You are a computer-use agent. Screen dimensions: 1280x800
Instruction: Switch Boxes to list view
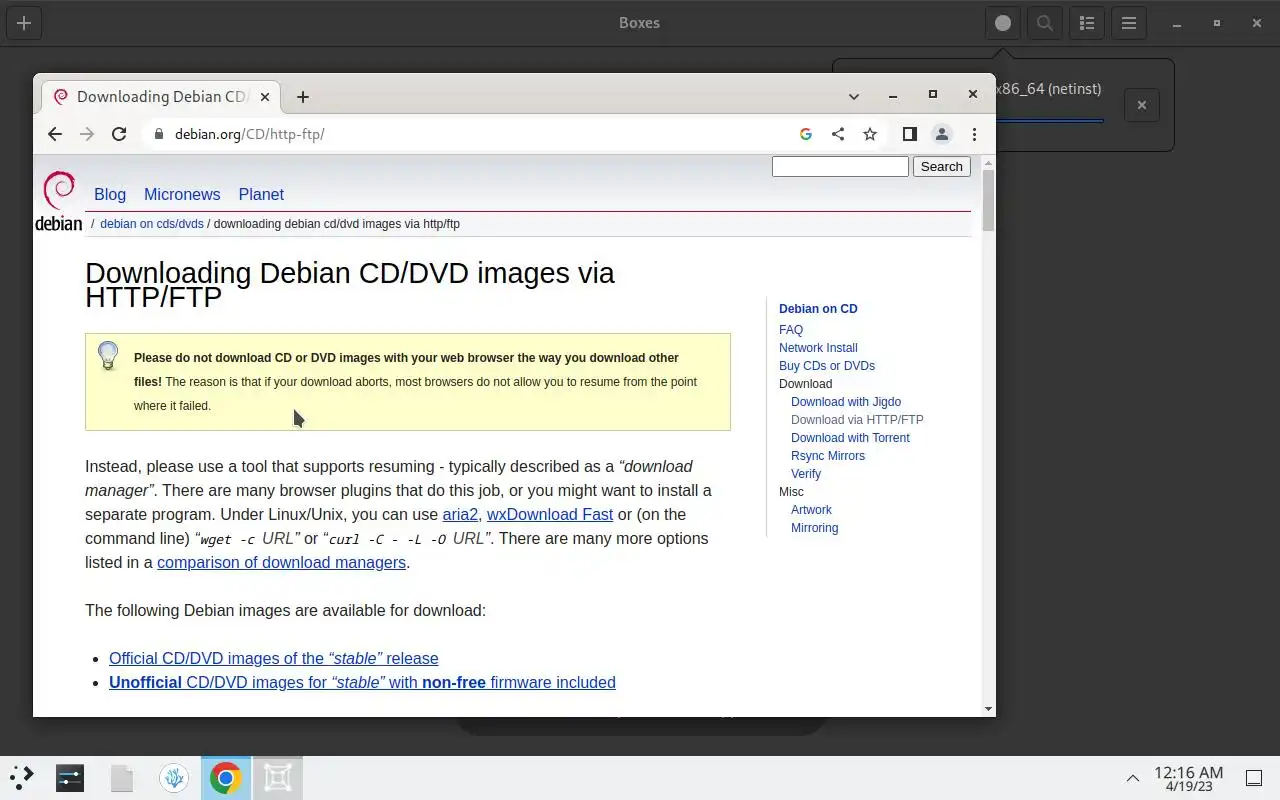click(1087, 23)
